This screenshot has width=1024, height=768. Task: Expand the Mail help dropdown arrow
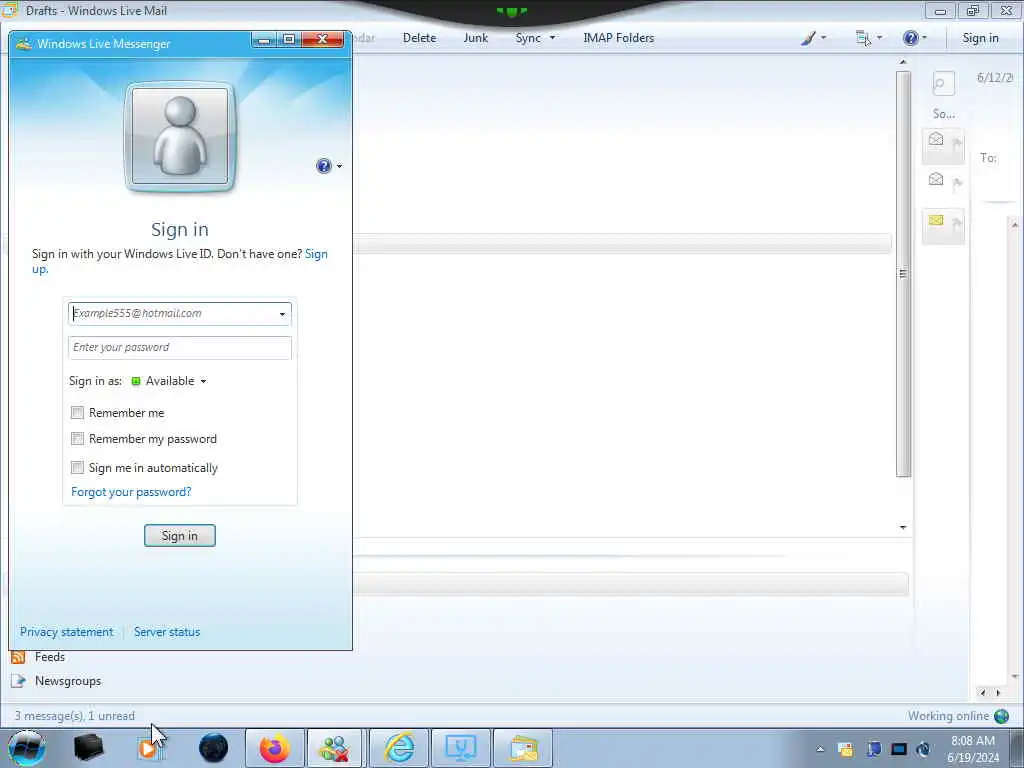point(925,38)
